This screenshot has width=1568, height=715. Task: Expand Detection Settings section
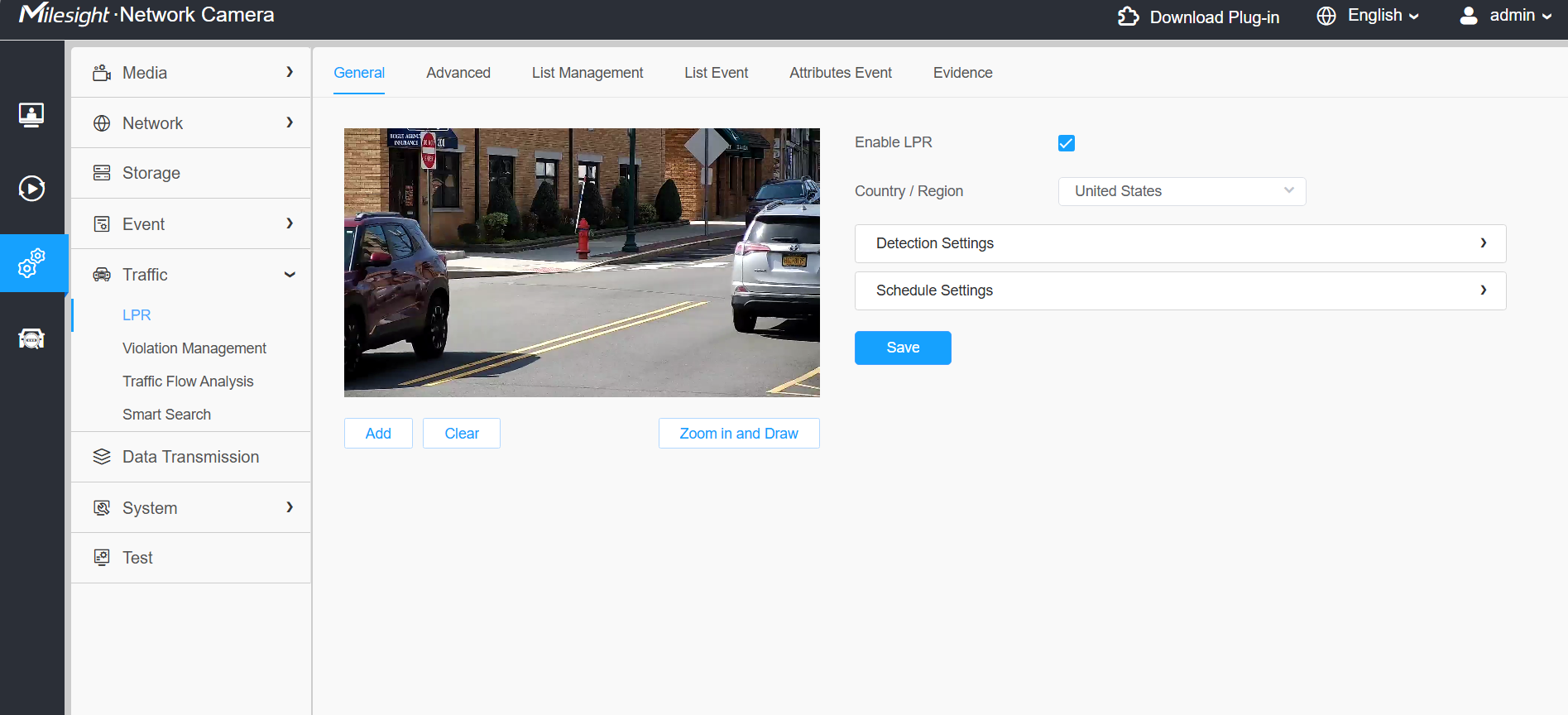pos(1180,243)
